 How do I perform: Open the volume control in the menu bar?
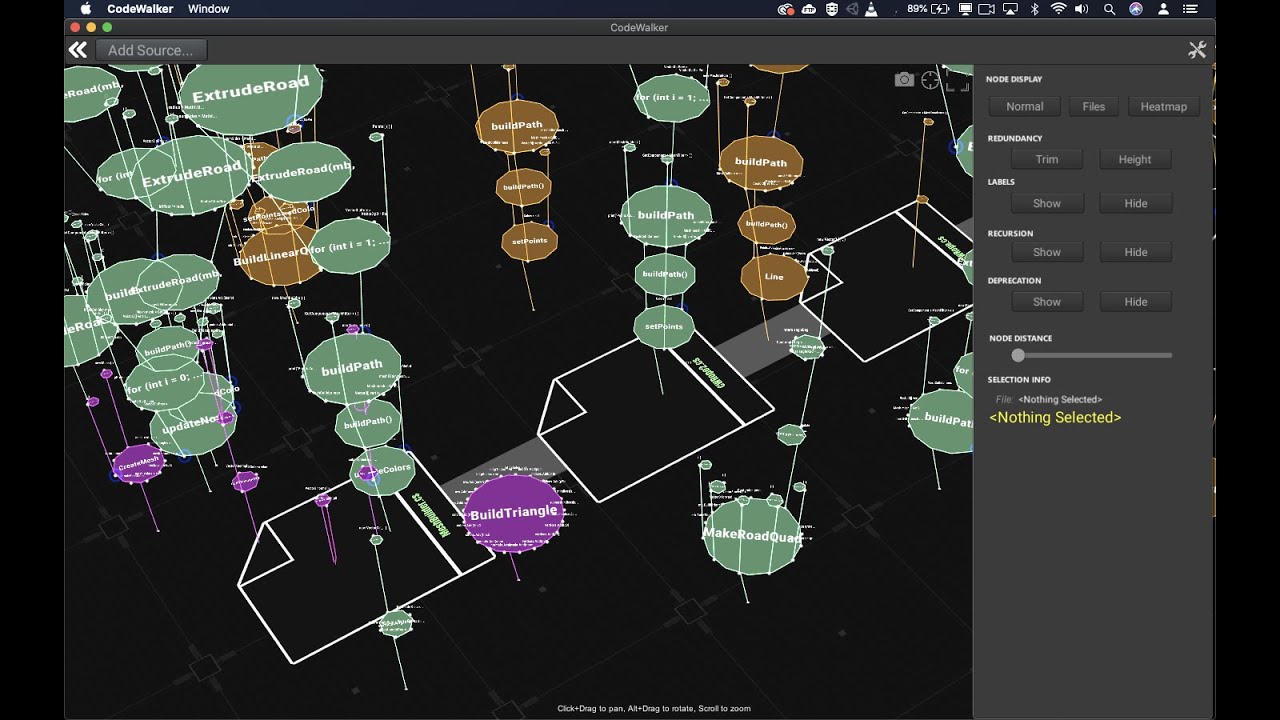(x=1082, y=9)
